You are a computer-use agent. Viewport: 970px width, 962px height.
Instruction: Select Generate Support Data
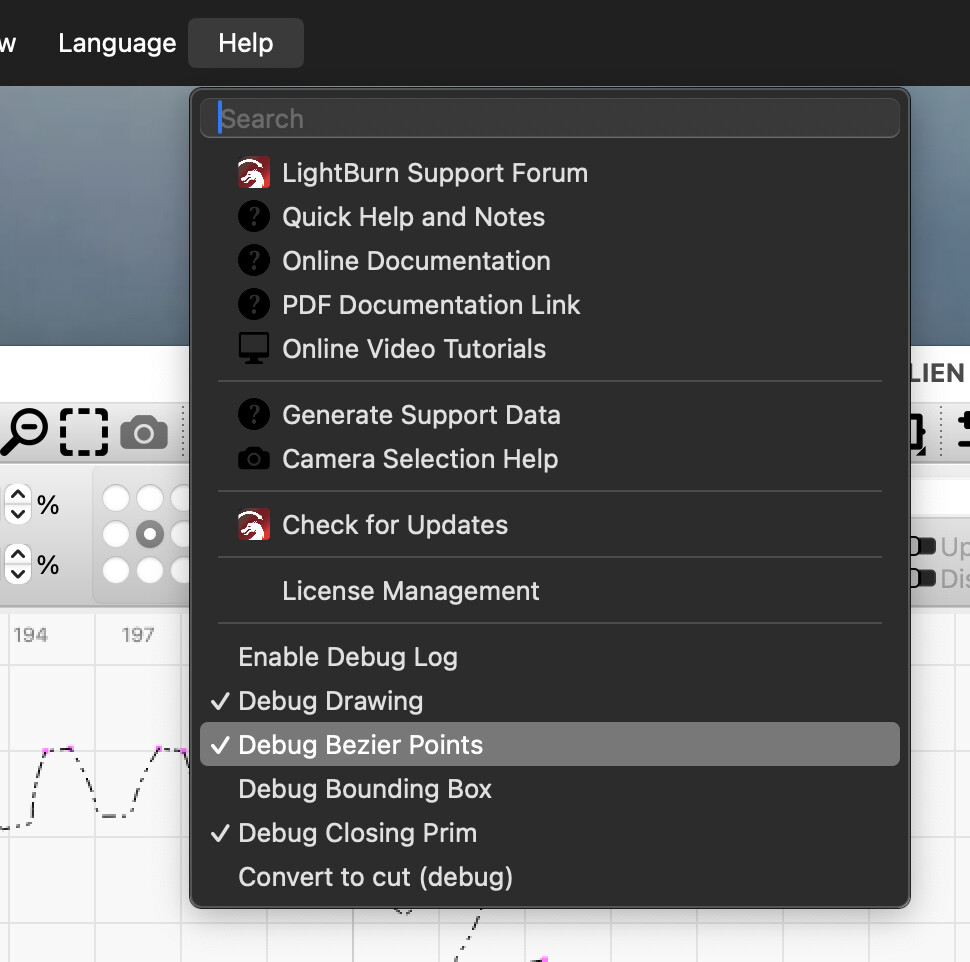tap(549, 415)
